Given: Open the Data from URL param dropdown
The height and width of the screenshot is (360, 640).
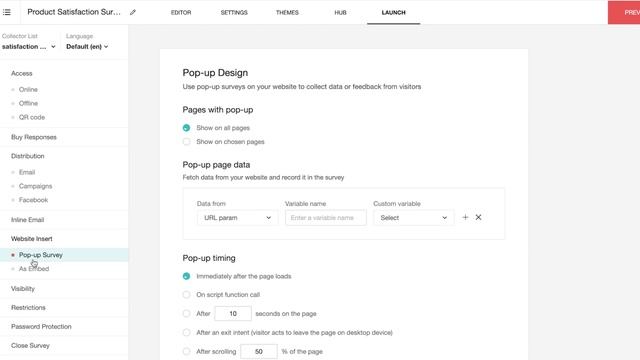Looking at the screenshot, I should (237, 218).
